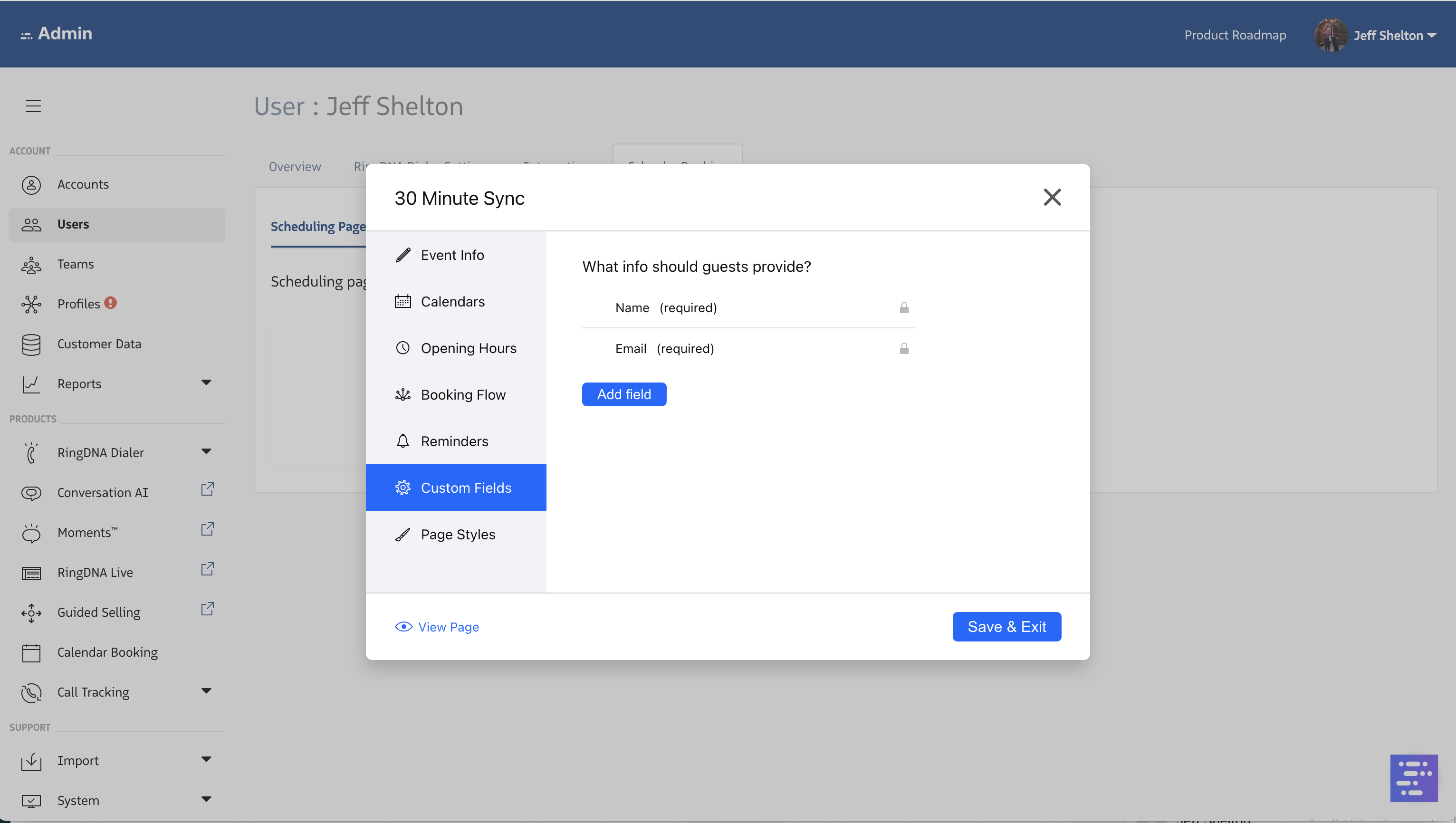Switch to the Booking Flow tab
The height and width of the screenshot is (823, 1456).
(x=462, y=394)
